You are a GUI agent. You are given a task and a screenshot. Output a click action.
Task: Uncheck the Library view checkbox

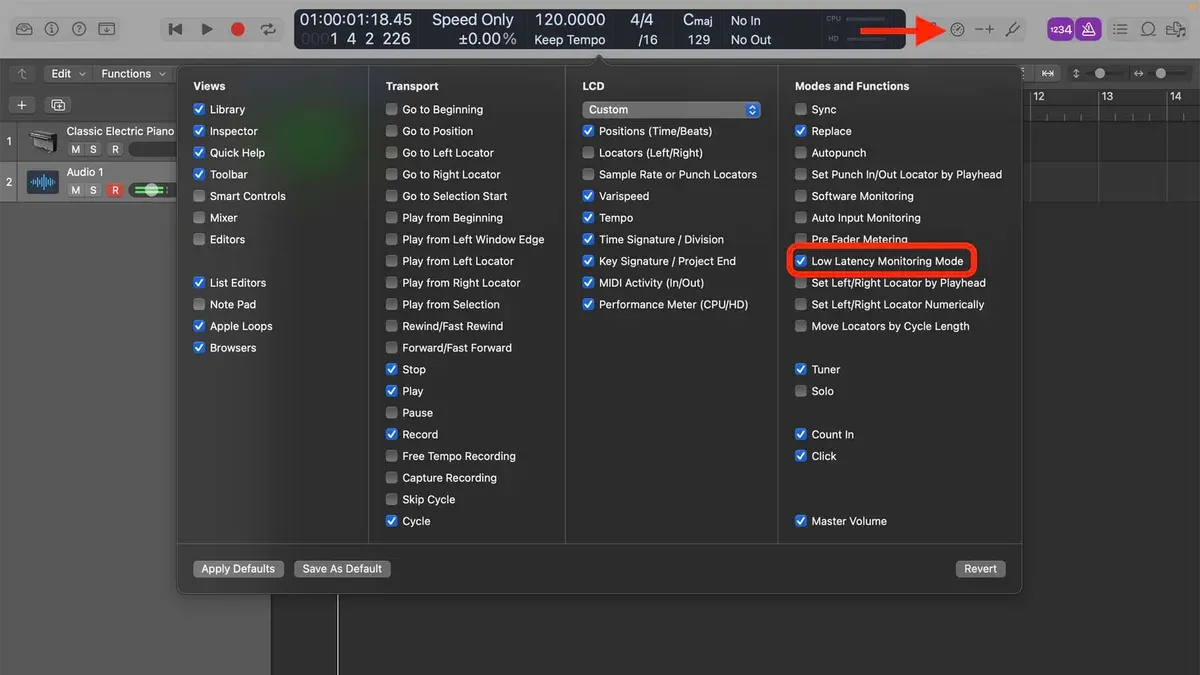(200, 110)
